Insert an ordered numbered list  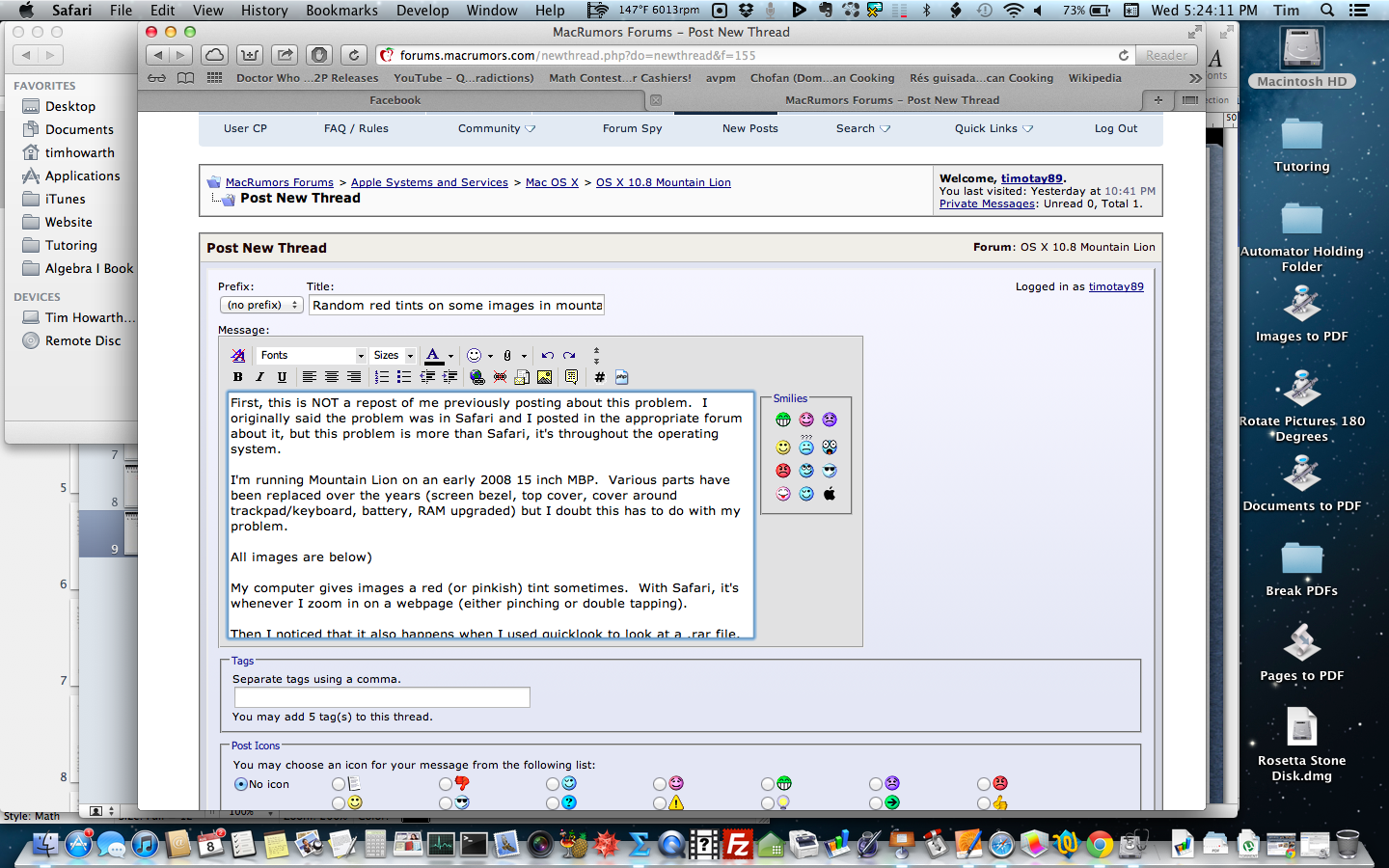click(382, 377)
